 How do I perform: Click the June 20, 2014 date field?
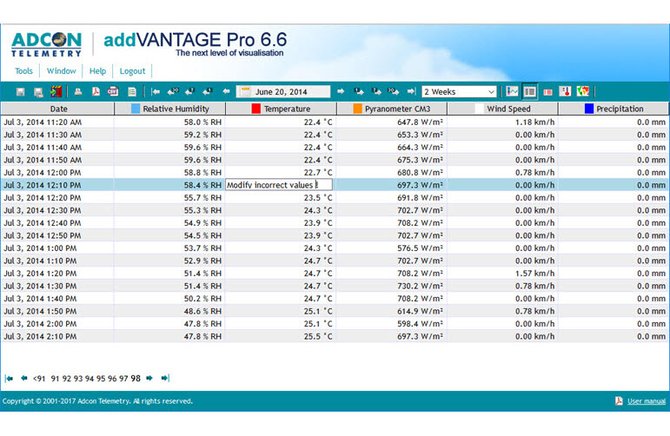(x=283, y=91)
